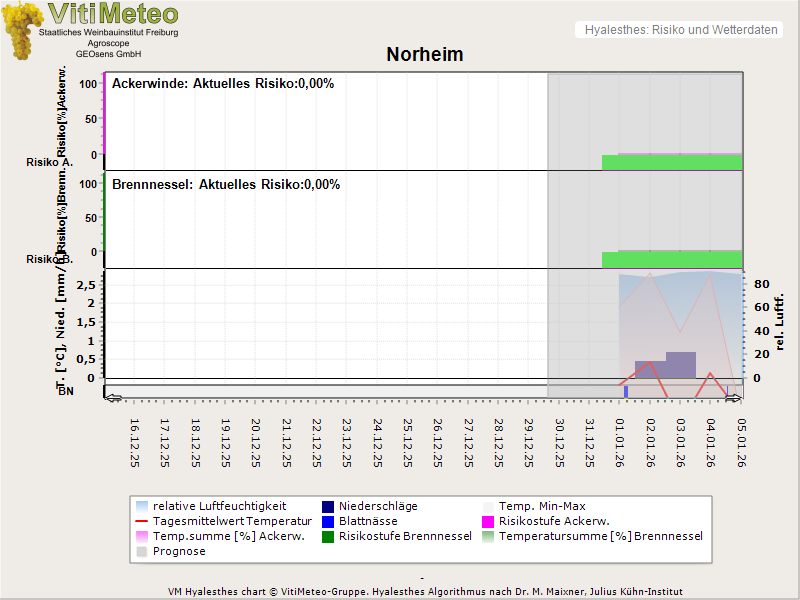Click the 16.12.25 date label
Viewport: 800px width, 600px height.
tap(135, 441)
